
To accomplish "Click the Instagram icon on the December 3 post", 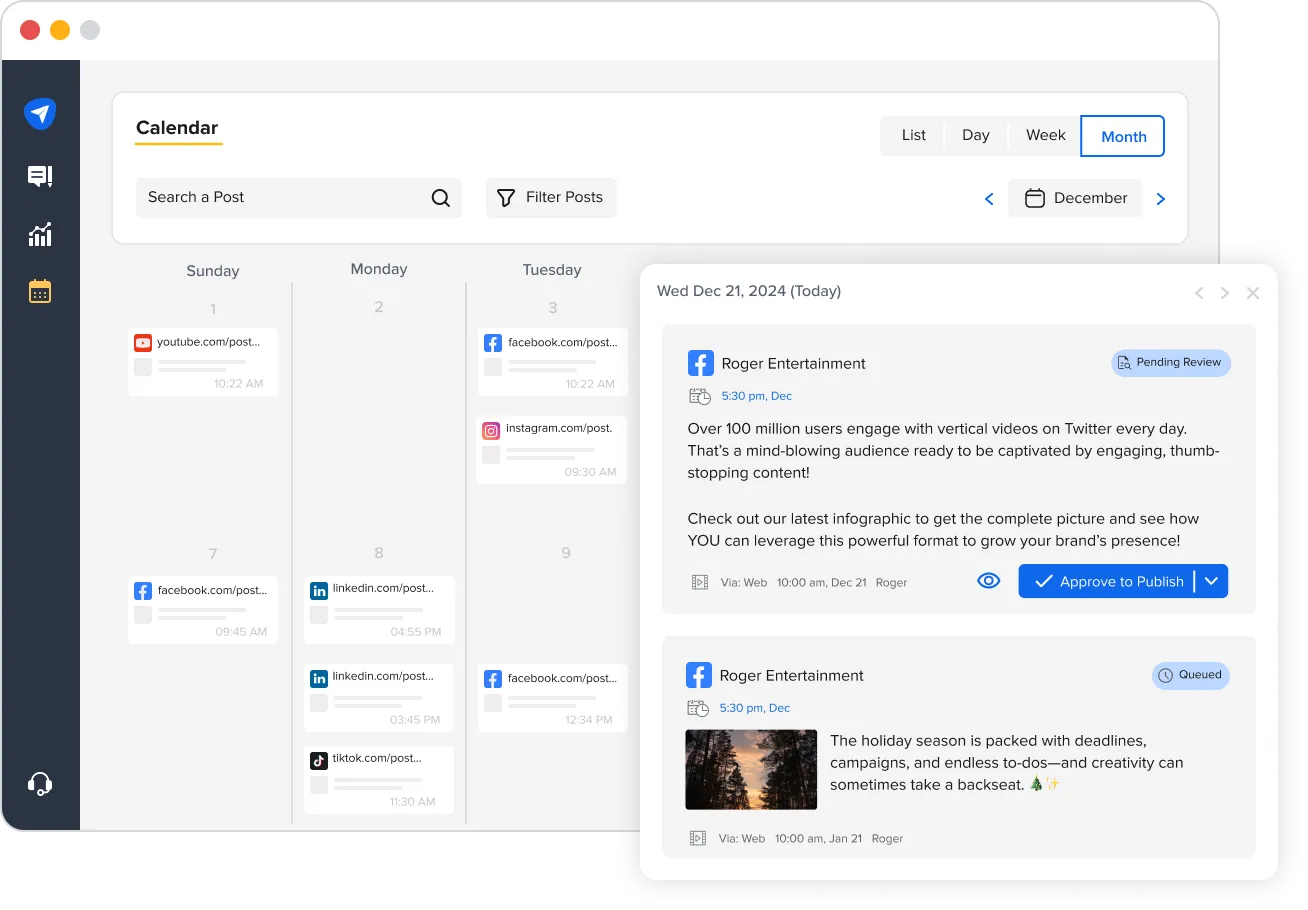I will coord(491,430).
